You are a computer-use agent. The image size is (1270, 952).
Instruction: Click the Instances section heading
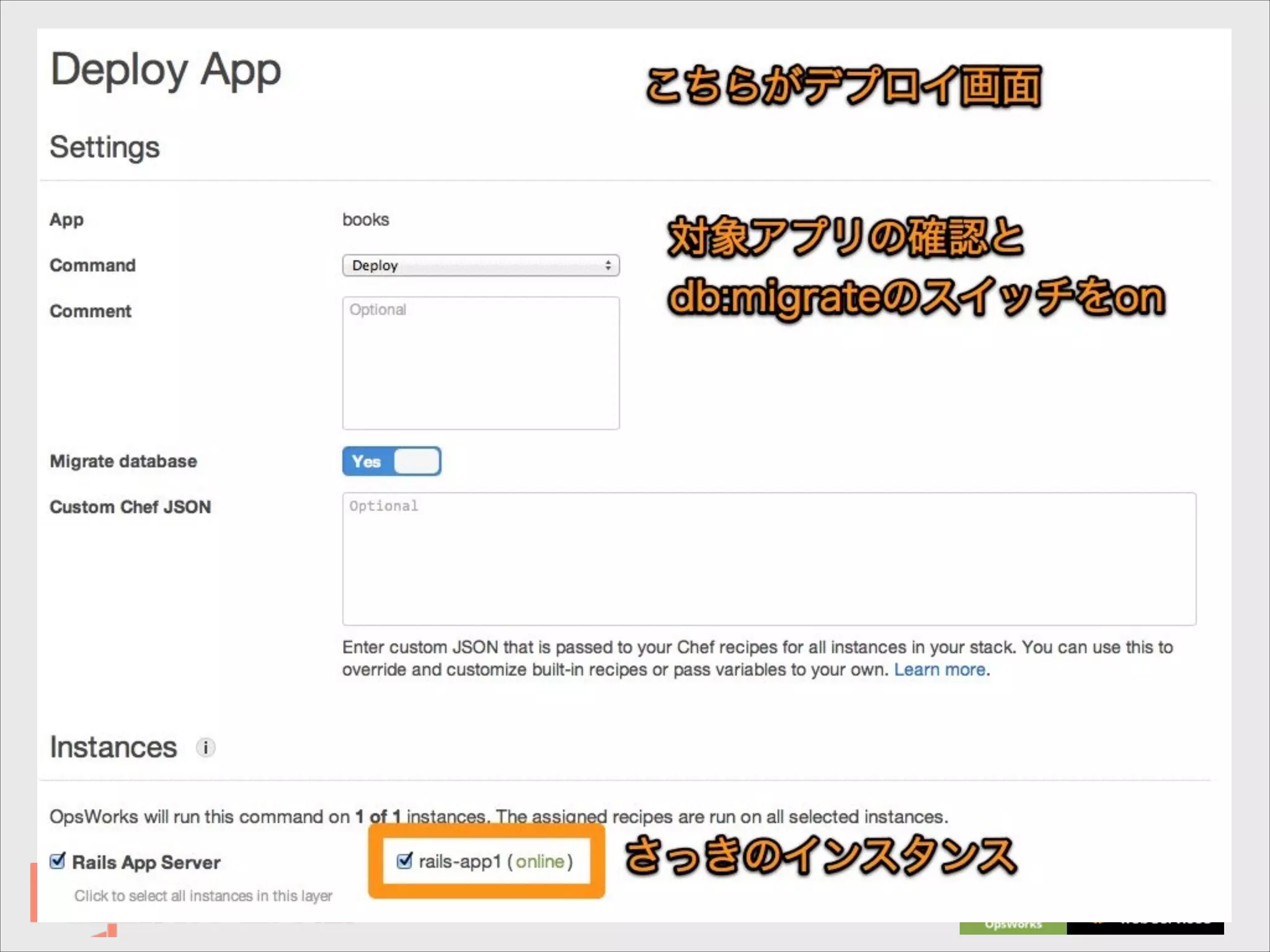click(x=113, y=747)
